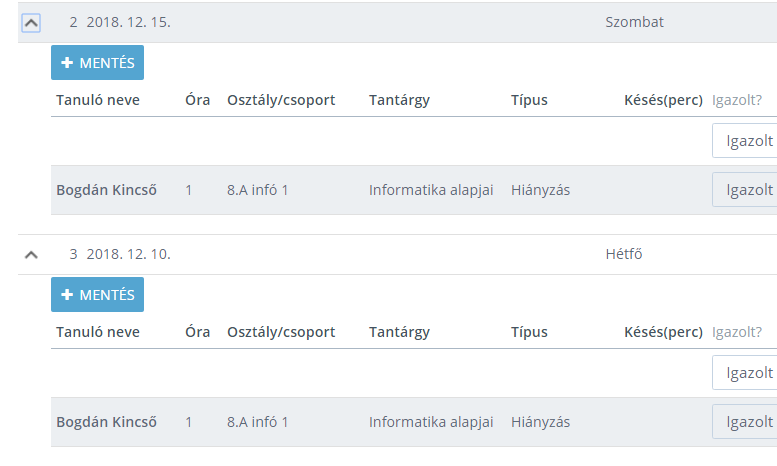Collapse the 2018. 12. 10. row chevron
777x466 pixels.
click(31, 255)
